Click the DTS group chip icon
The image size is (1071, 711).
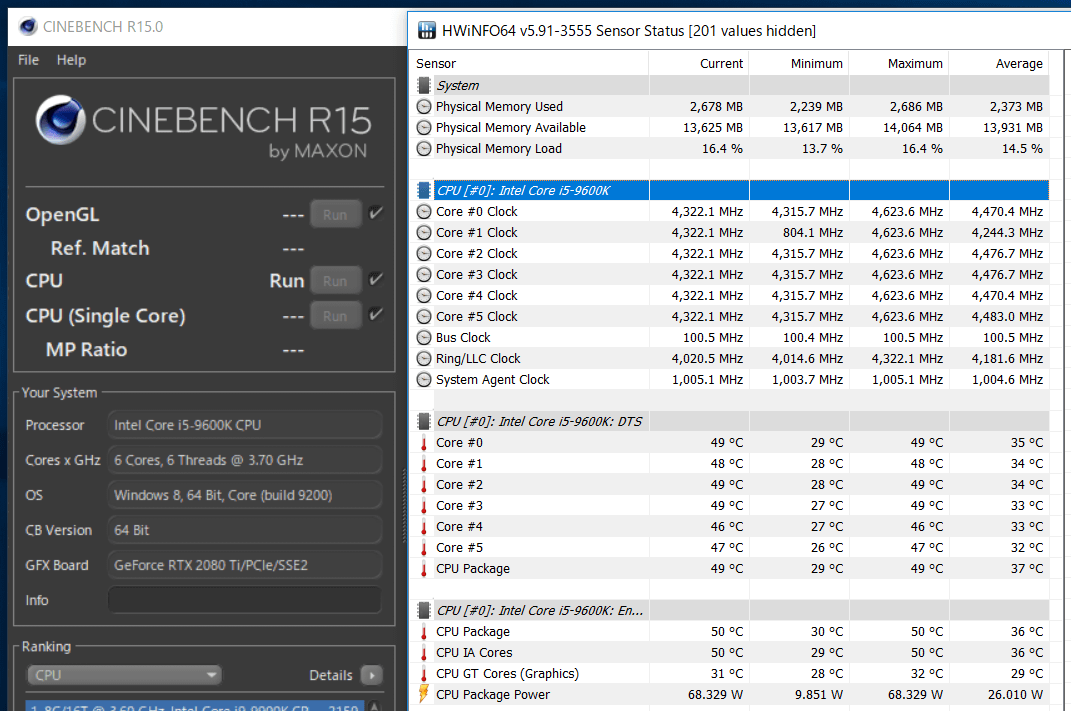pyautogui.click(x=424, y=421)
